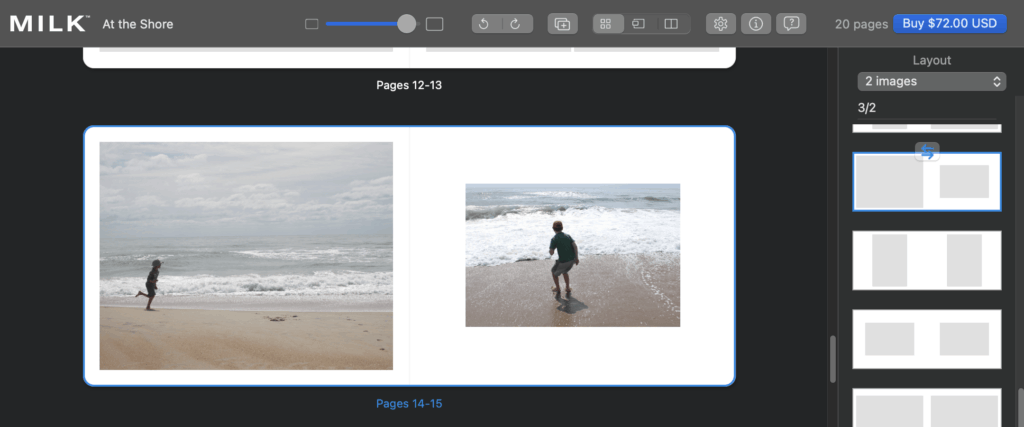Switch to grid thumbnails view
The image size is (1024, 427).
click(x=606, y=24)
